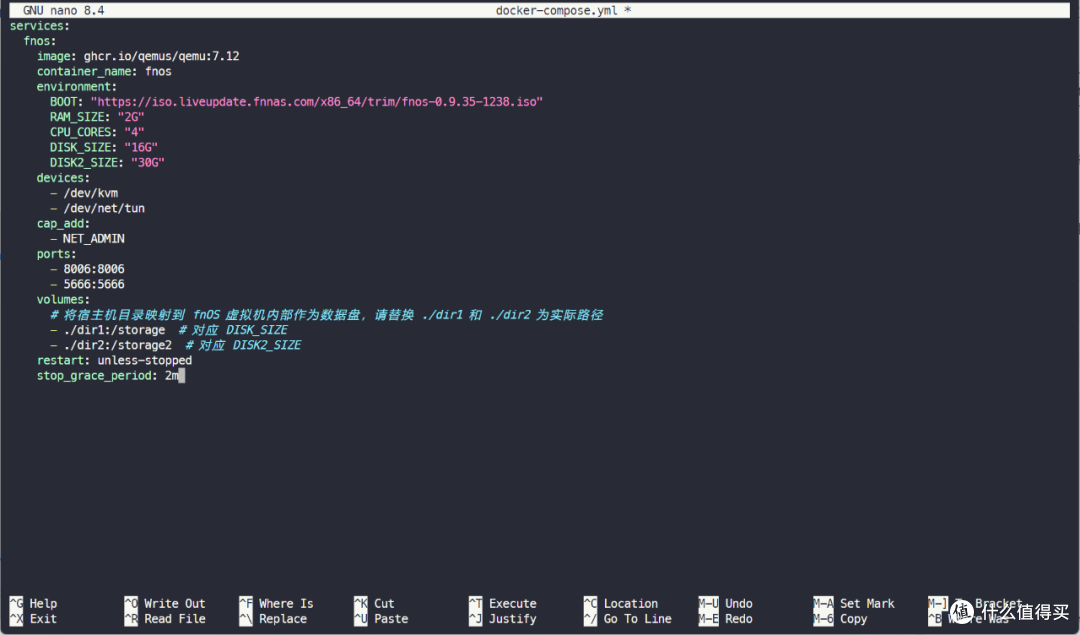The height and width of the screenshot is (635, 1080).
Task: Click the RAM_SIZE "2G" value line
Action: [x=110, y=116]
